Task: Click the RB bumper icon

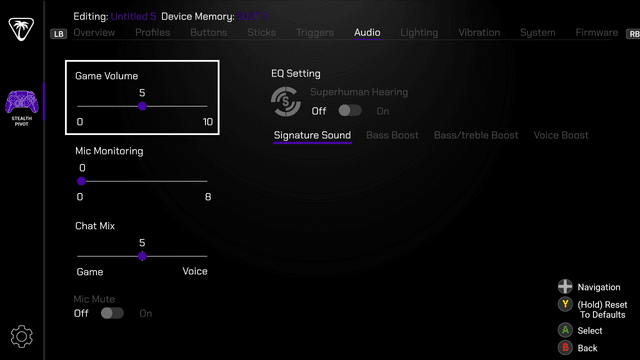Action: click(x=633, y=34)
